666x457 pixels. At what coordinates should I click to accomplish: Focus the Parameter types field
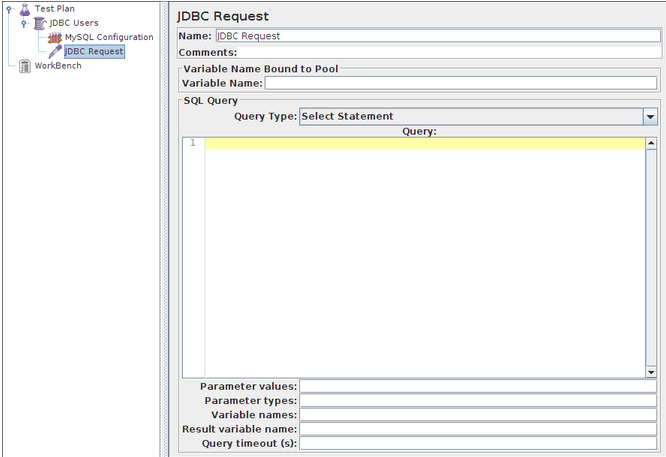(x=478, y=401)
